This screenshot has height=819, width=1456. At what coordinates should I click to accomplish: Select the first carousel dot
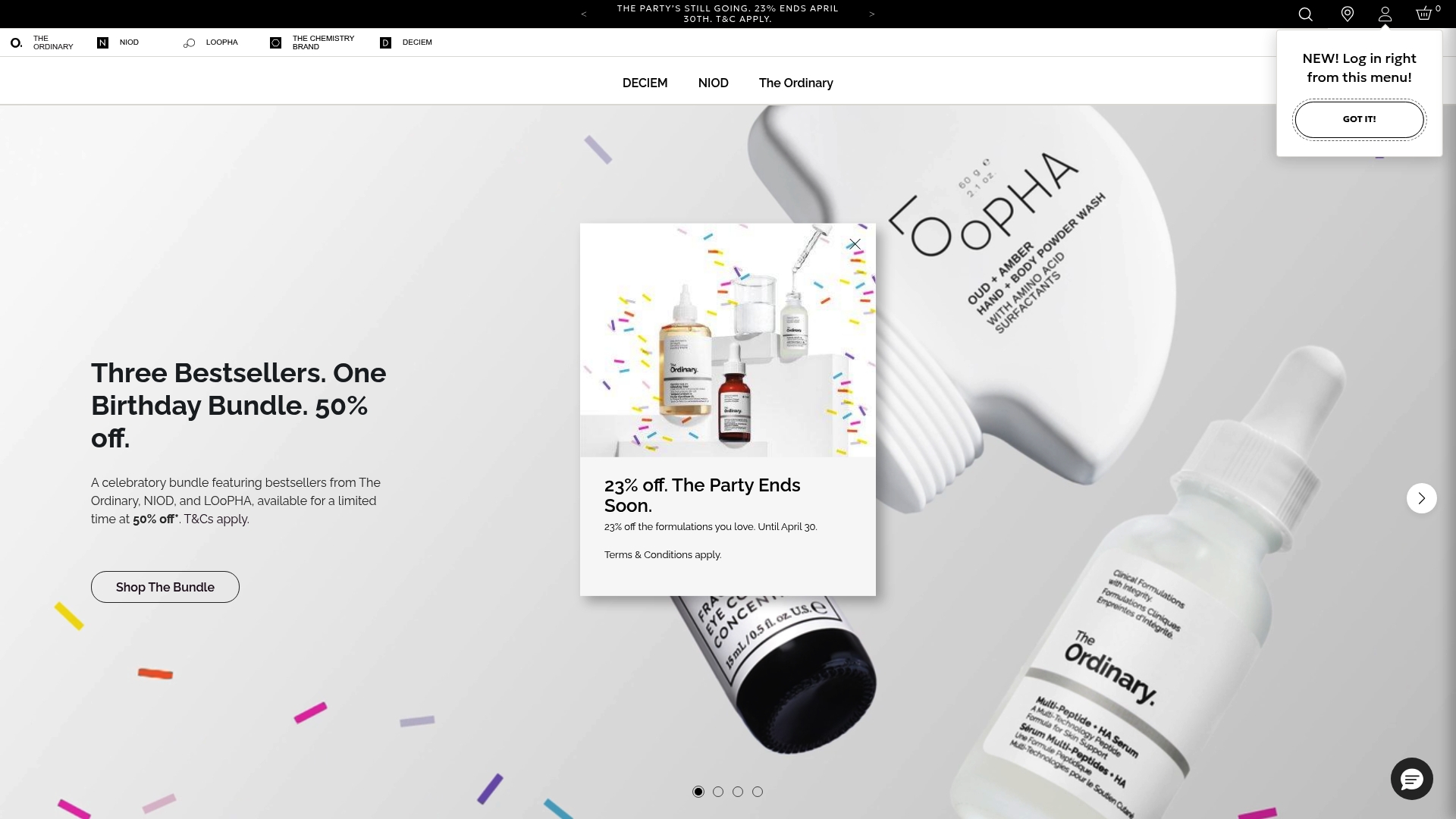(698, 792)
